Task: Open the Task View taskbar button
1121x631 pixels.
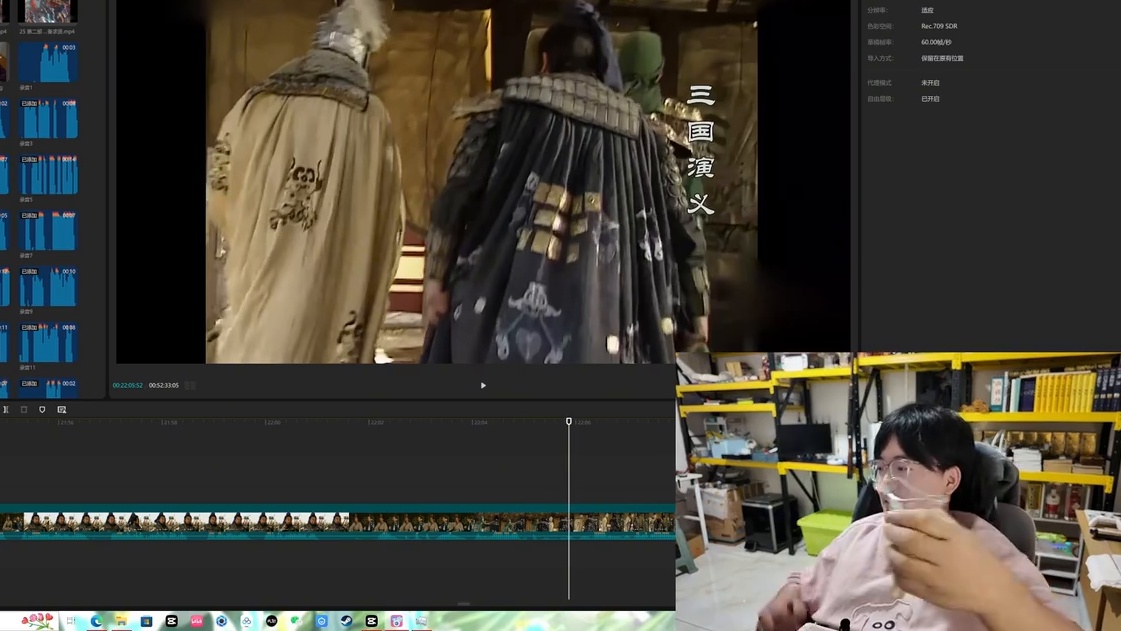Action: pos(71,621)
